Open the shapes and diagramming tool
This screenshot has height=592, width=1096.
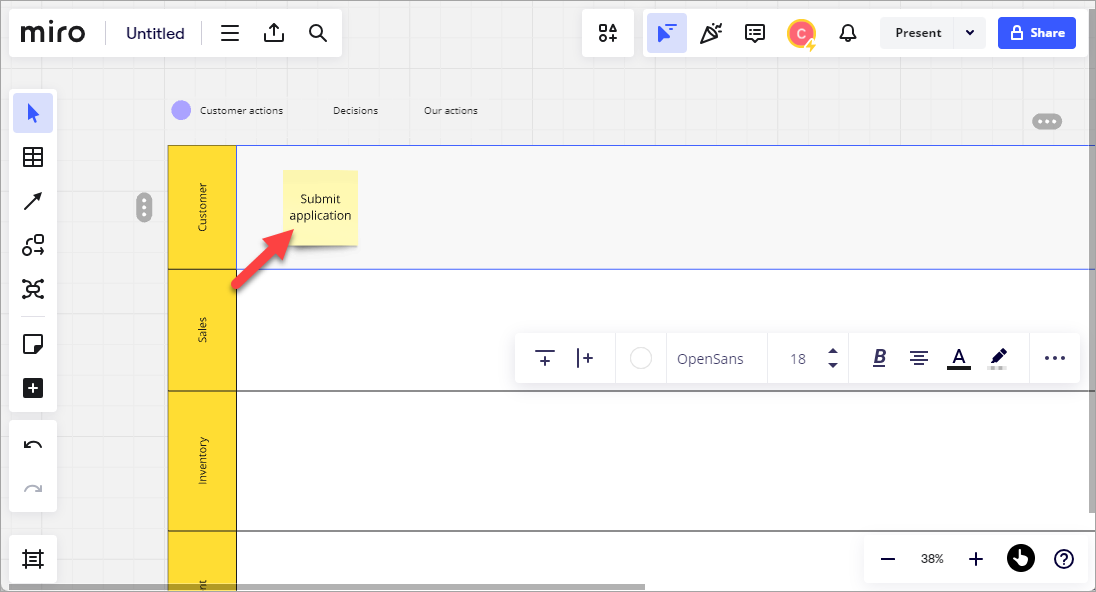coord(33,245)
